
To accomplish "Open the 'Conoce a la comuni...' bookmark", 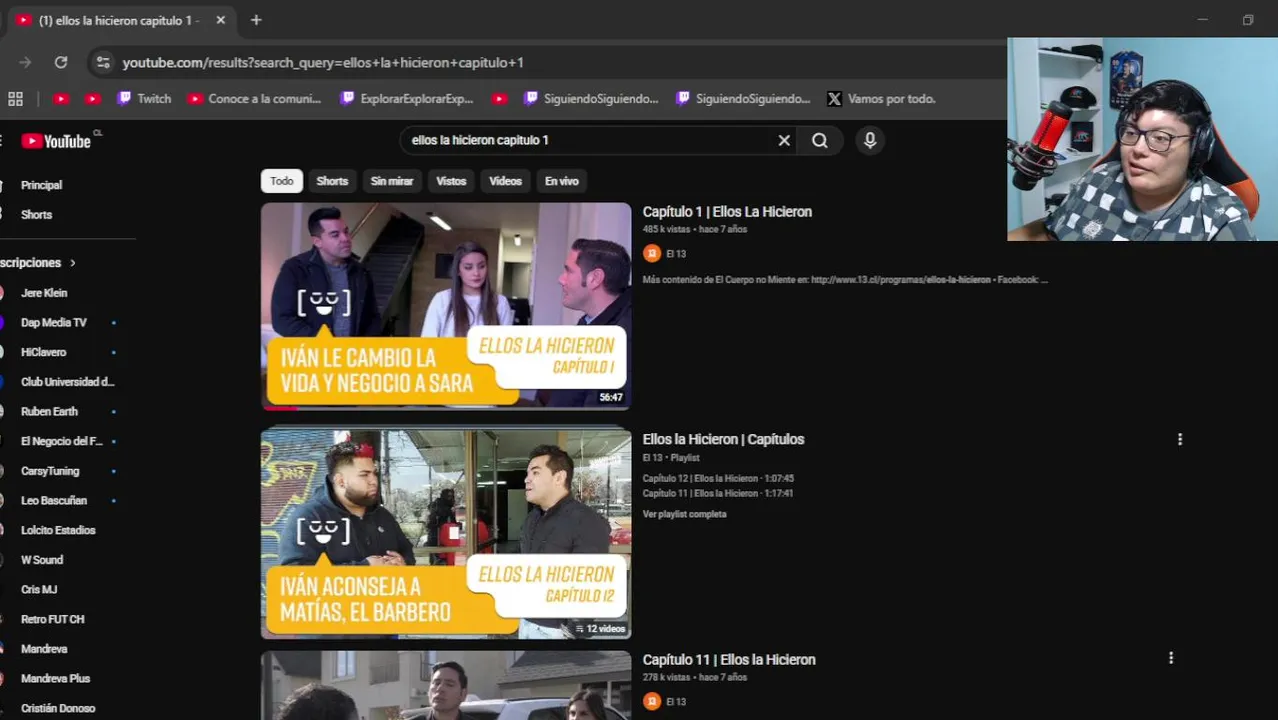I will [x=254, y=99].
